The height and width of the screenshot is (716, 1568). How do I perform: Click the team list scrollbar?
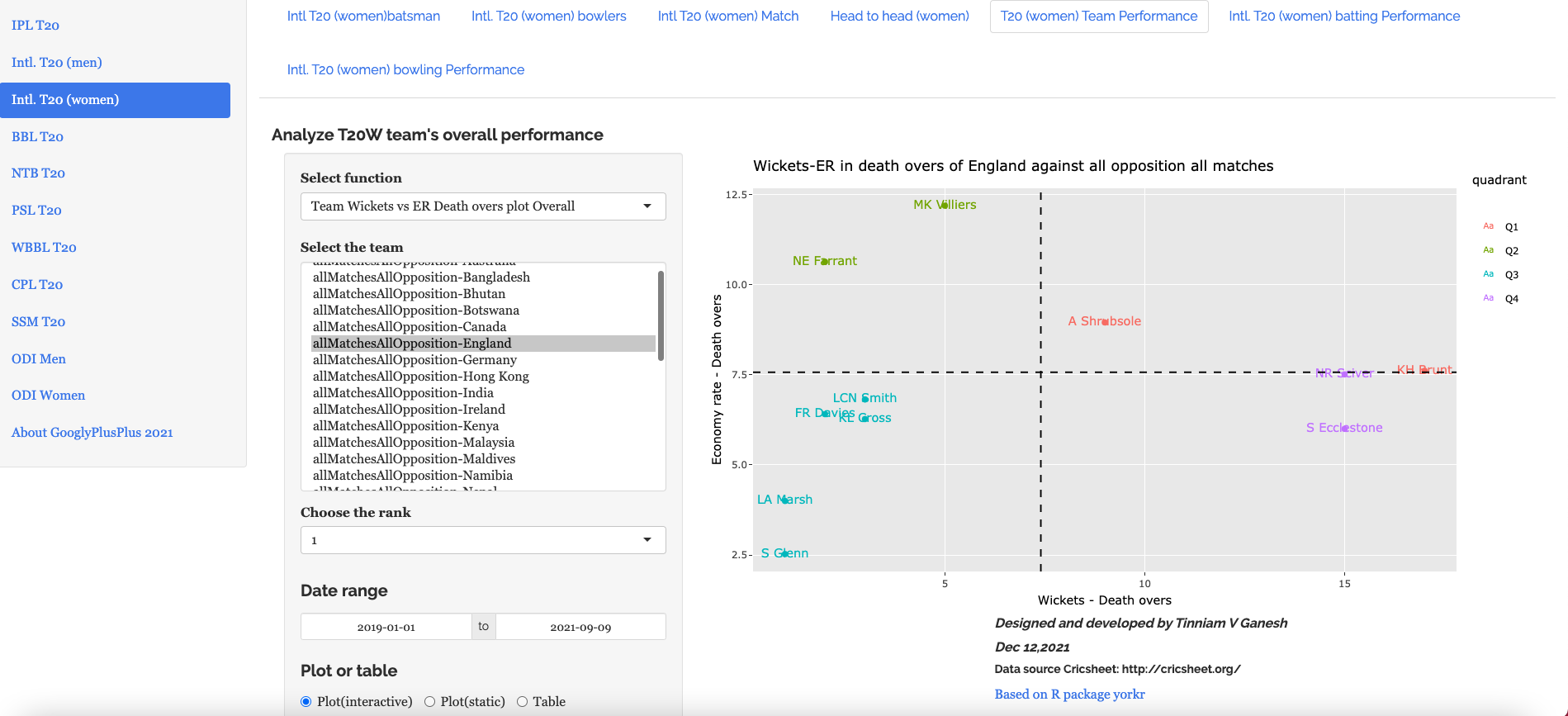tap(661, 315)
